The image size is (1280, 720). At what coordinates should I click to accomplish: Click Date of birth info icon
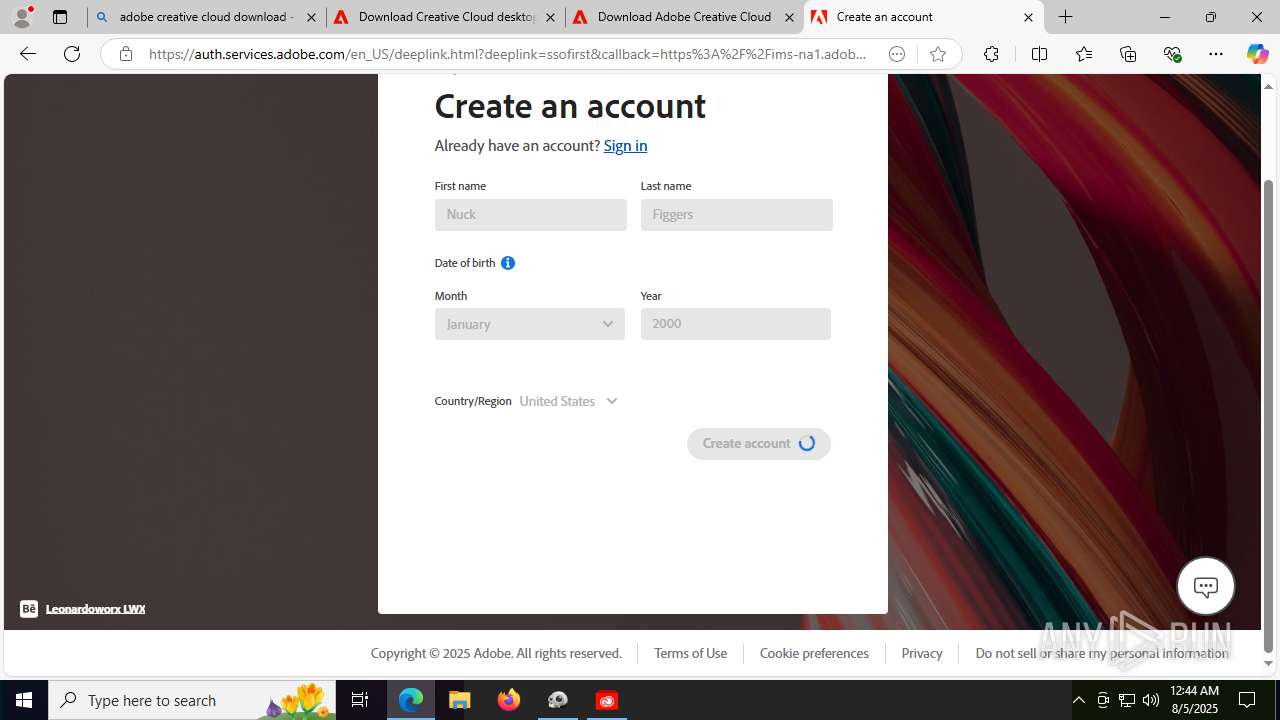point(508,263)
